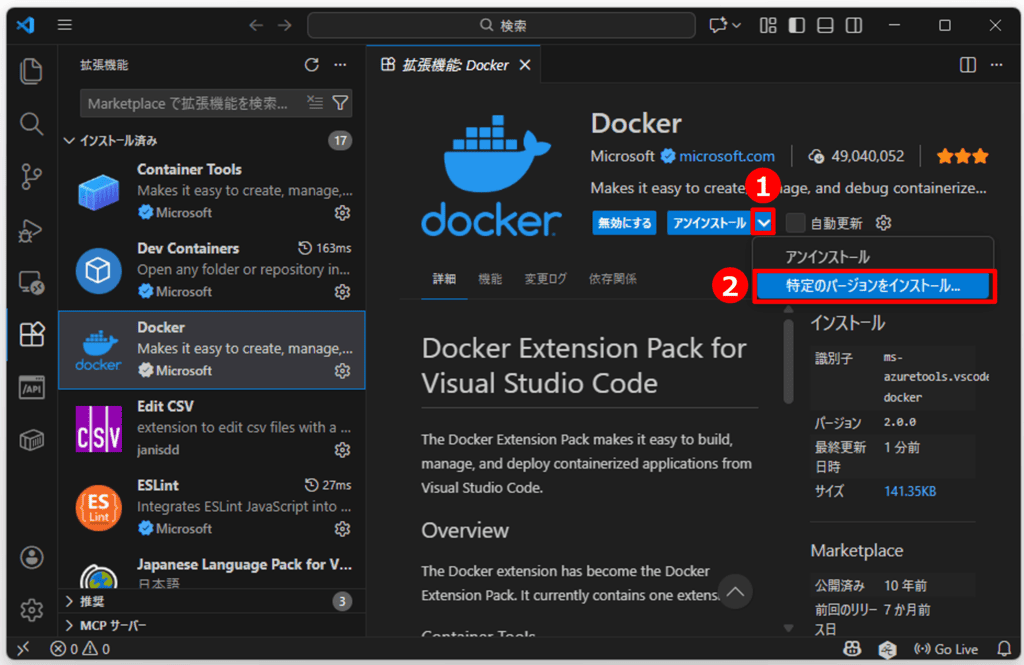Open the microsoft.com publisher link
This screenshot has width=1024, height=665.
(x=729, y=156)
